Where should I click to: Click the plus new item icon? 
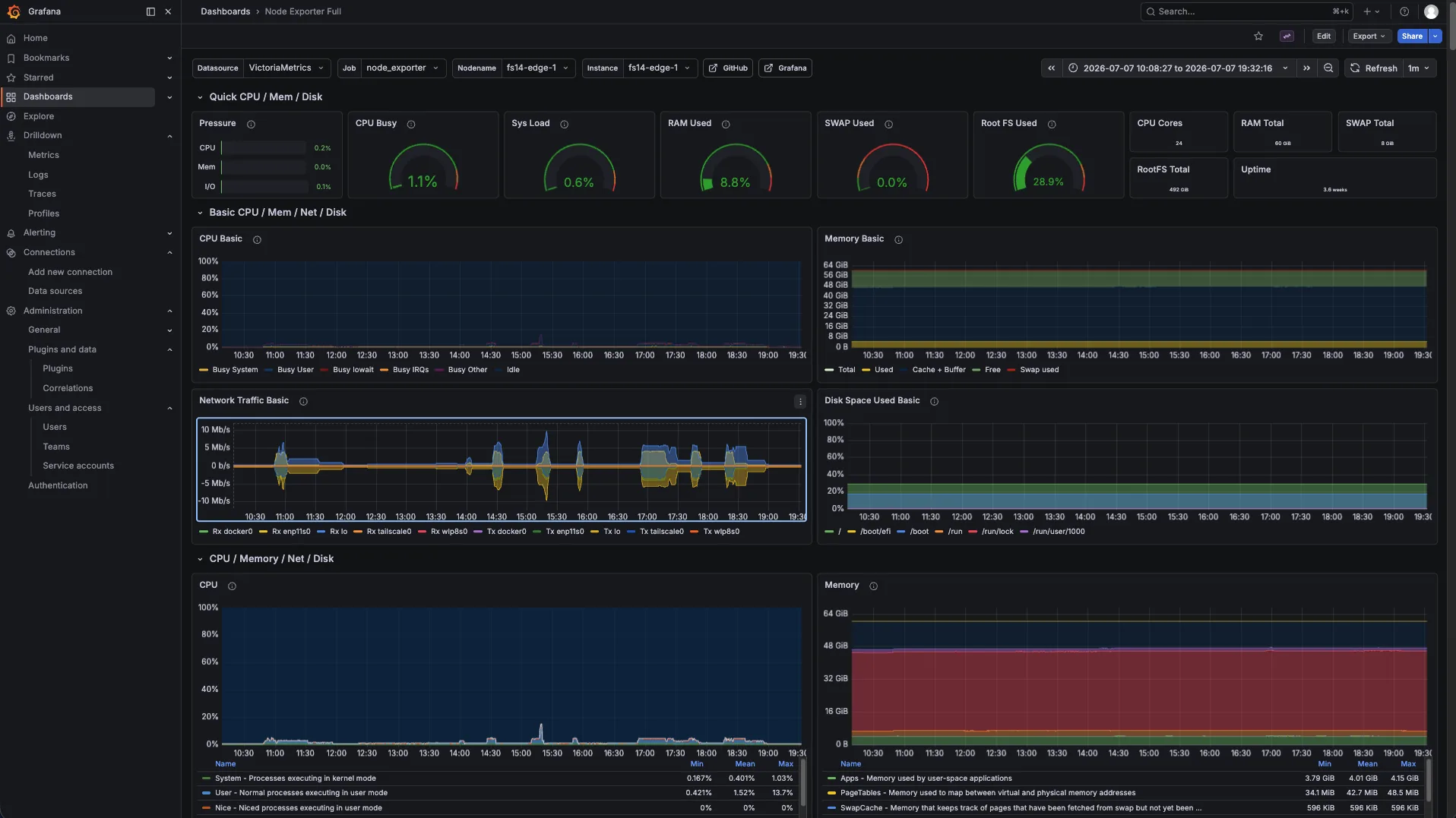point(1367,11)
